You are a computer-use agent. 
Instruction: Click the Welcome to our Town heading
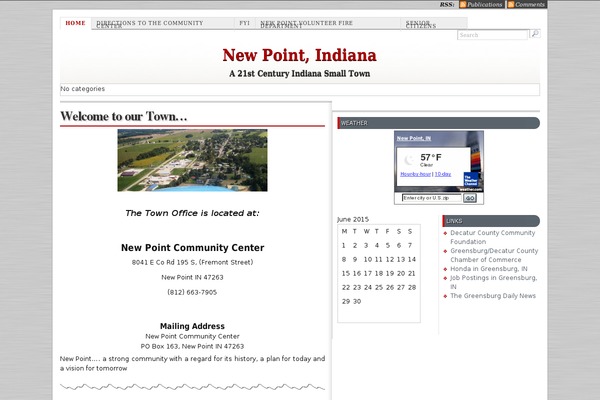(x=124, y=116)
